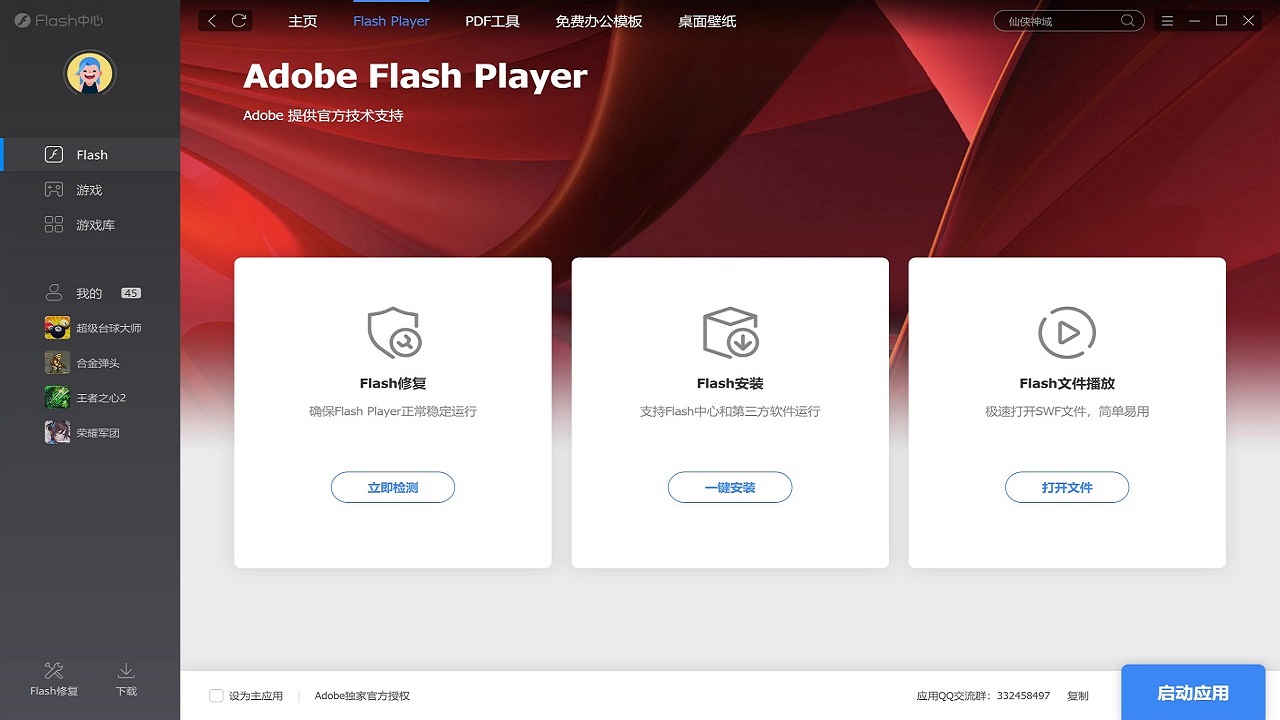Click the 一键安装 button under Flash安装
The height and width of the screenshot is (720, 1280).
click(730, 487)
